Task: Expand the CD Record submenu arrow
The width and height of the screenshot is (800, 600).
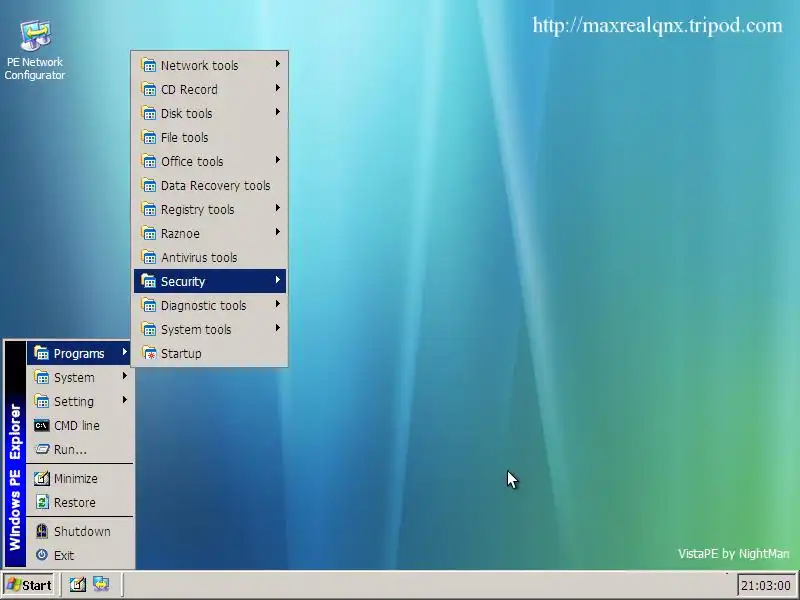Action: 278,88
